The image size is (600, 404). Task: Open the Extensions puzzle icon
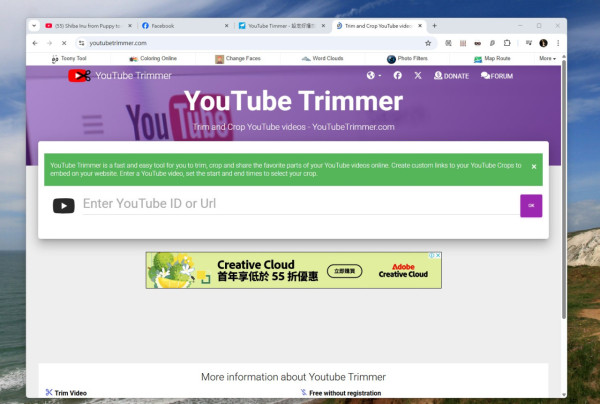pos(507,43)
